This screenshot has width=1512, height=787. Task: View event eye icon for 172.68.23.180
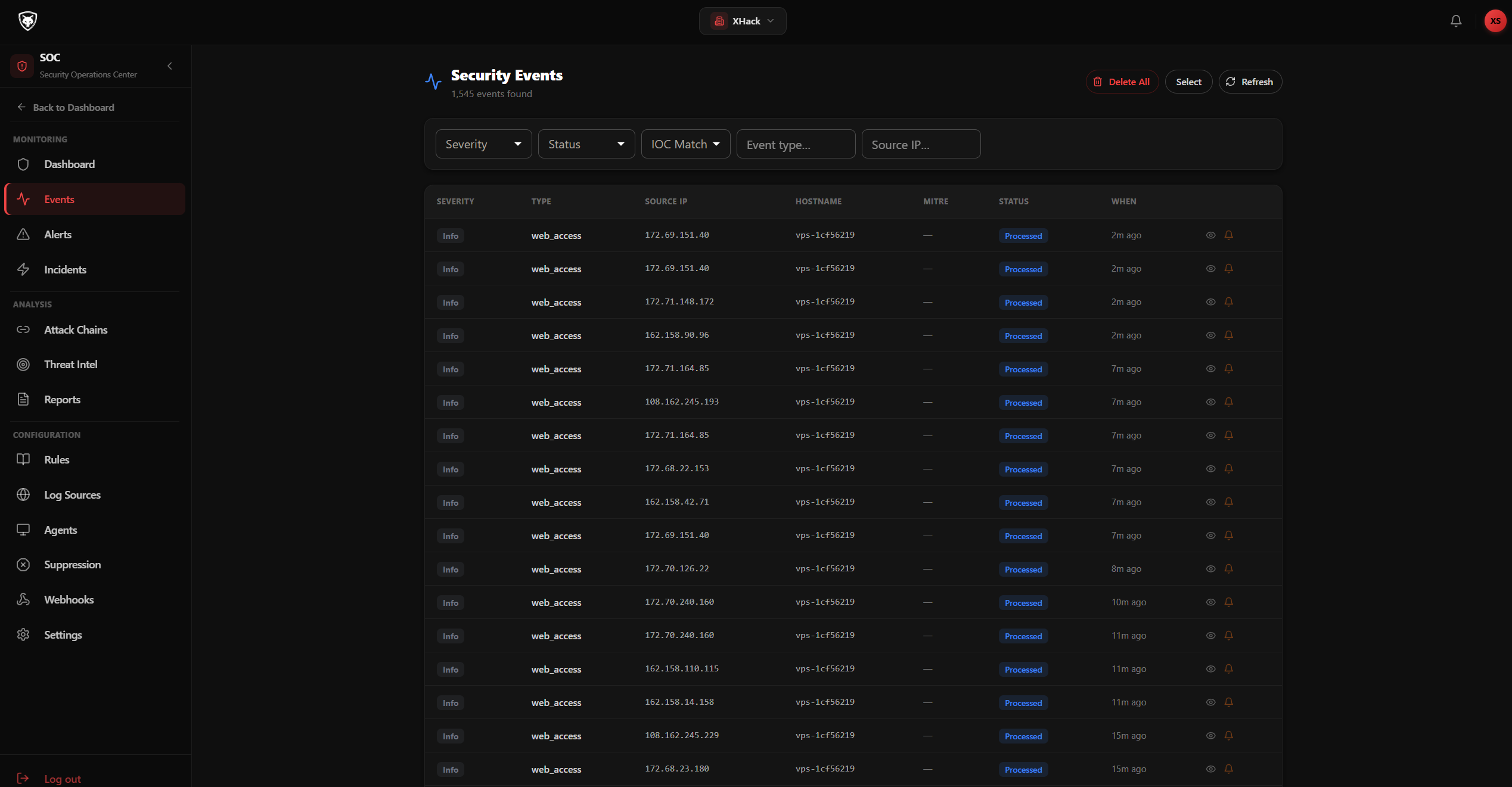click(x=1210, y=769)
